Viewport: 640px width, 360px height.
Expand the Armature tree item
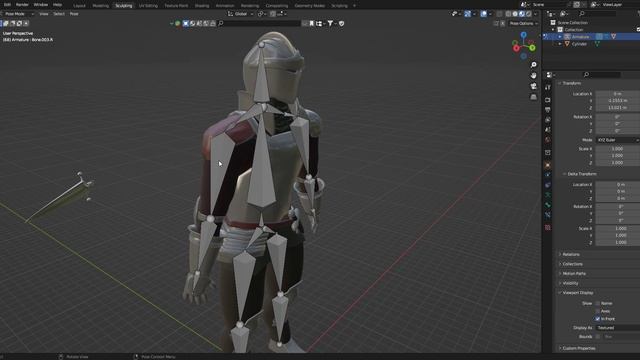point(560,37)
